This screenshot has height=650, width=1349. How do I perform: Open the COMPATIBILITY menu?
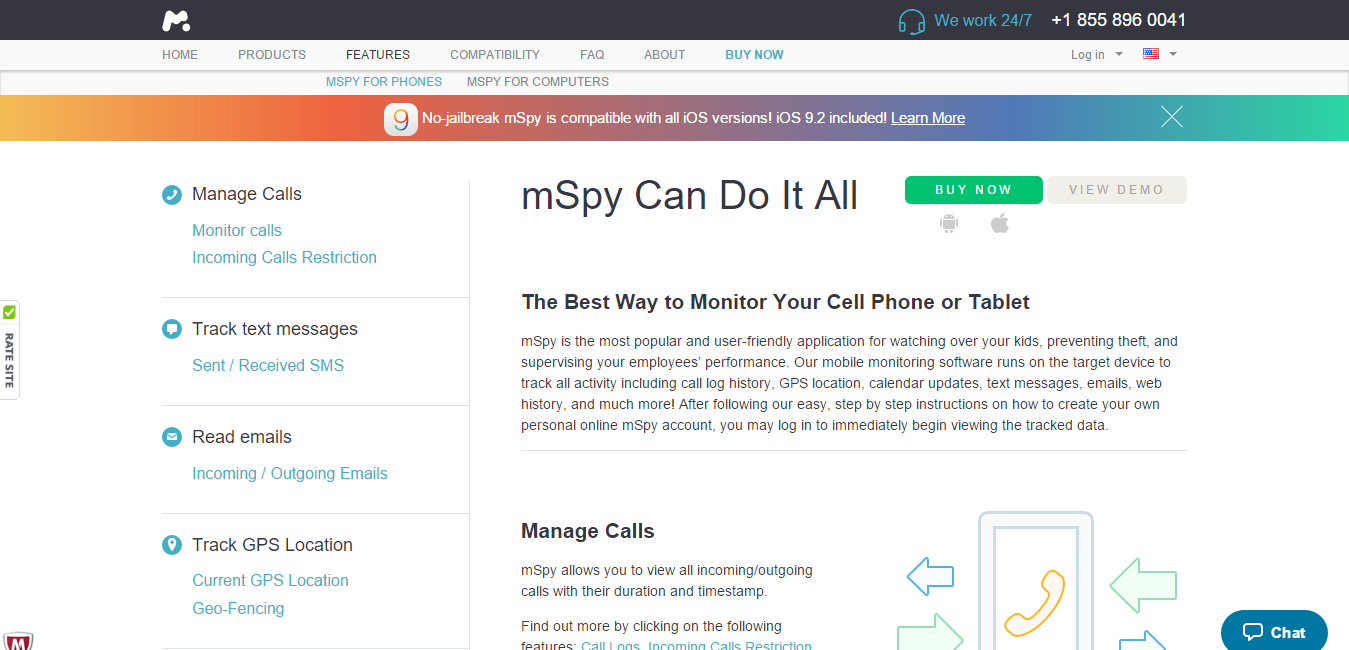coord(495,55)
